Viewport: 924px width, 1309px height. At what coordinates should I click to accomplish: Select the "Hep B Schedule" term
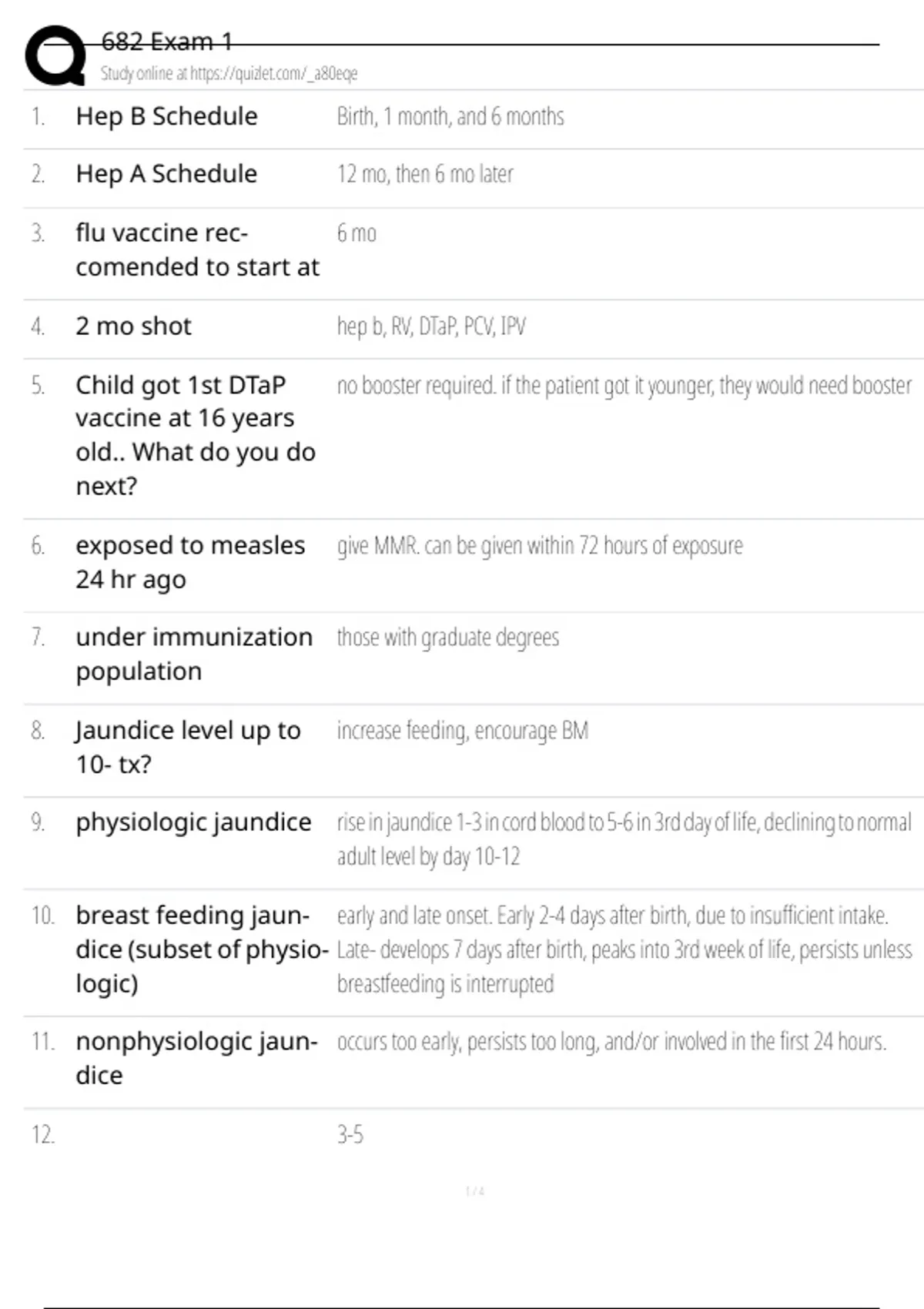(166, 116)
